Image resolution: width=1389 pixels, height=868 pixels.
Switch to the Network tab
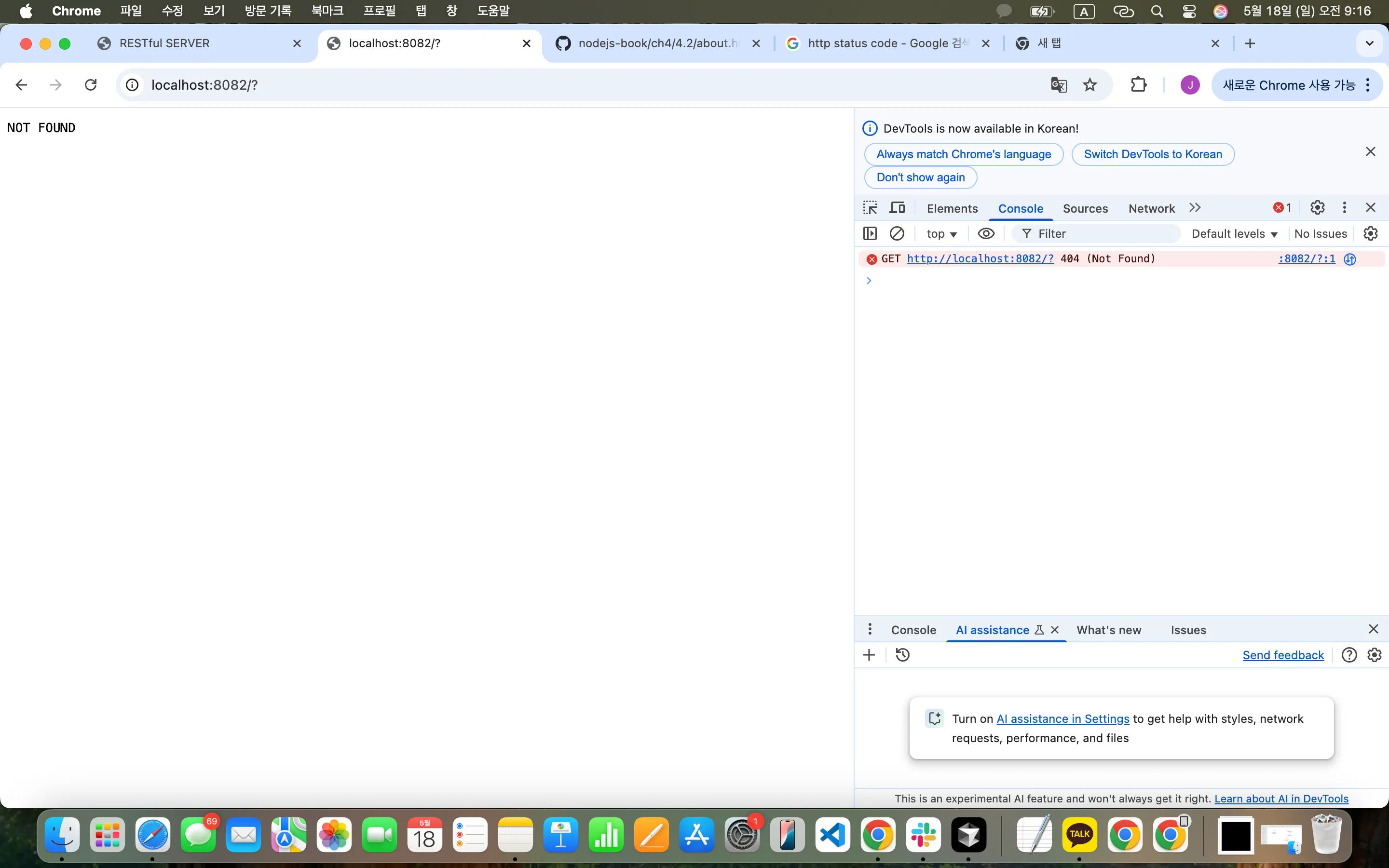1151,208
